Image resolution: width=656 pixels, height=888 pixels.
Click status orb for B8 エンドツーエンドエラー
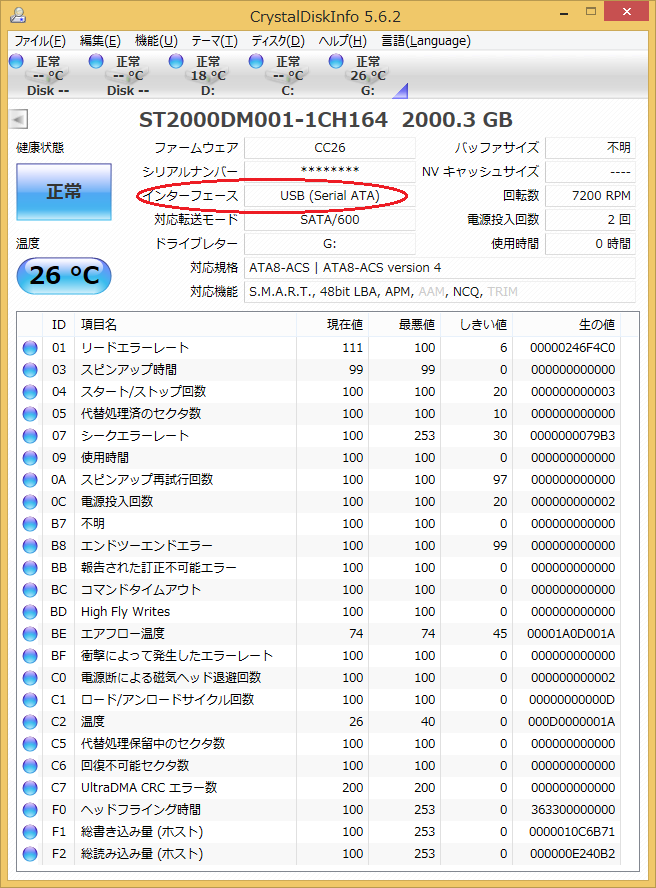(30, 546)
